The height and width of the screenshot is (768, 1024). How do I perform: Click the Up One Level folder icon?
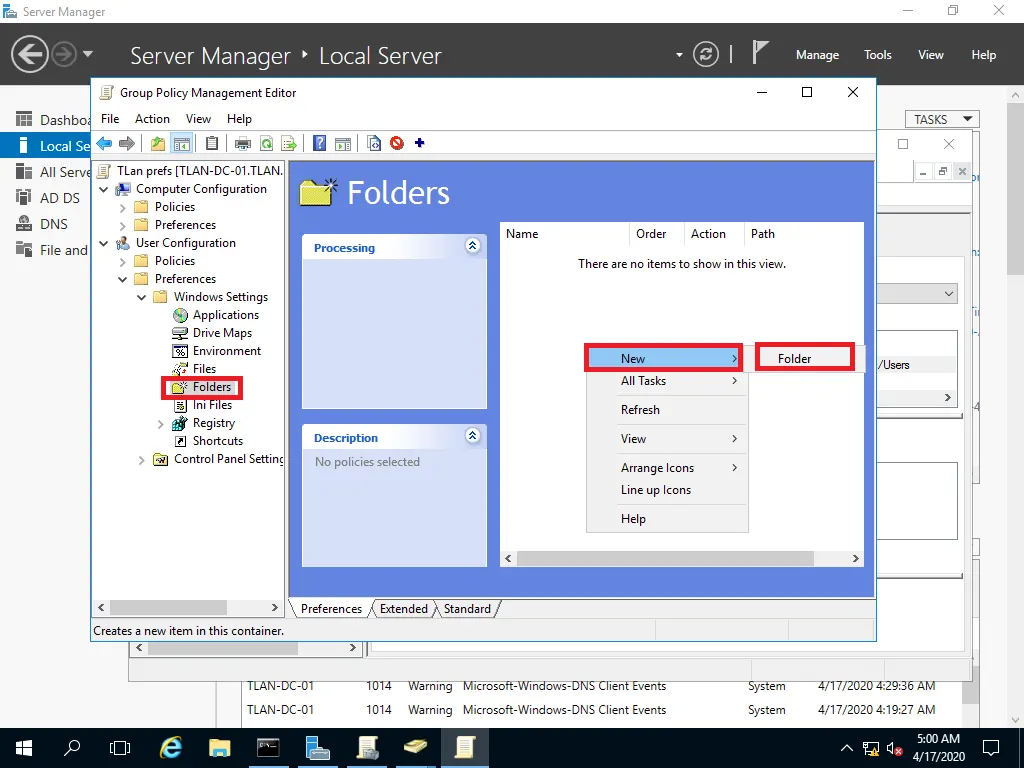157,143
